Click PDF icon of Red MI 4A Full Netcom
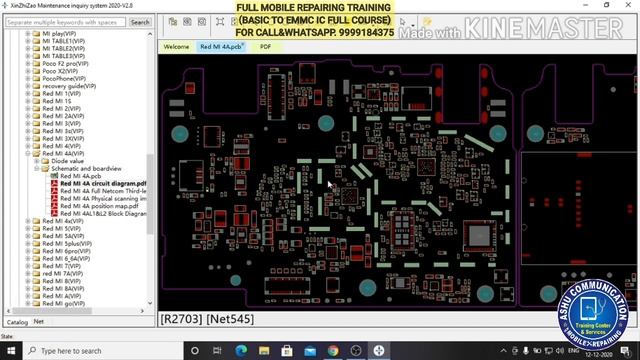This screenshot has width=640, height=360. click(x=54, y=191)
